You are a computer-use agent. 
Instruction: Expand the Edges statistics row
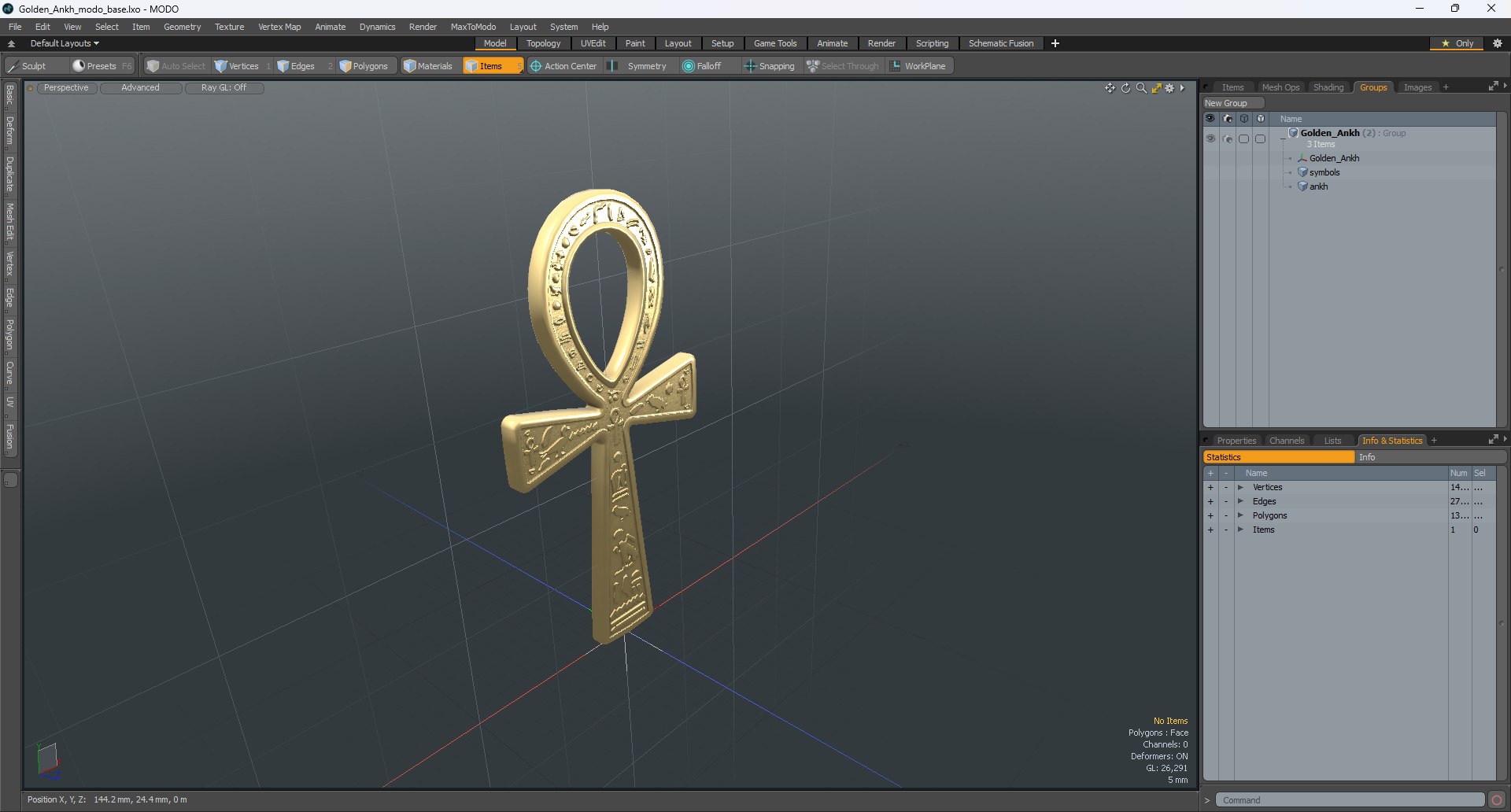click(x=1240, y=502)
